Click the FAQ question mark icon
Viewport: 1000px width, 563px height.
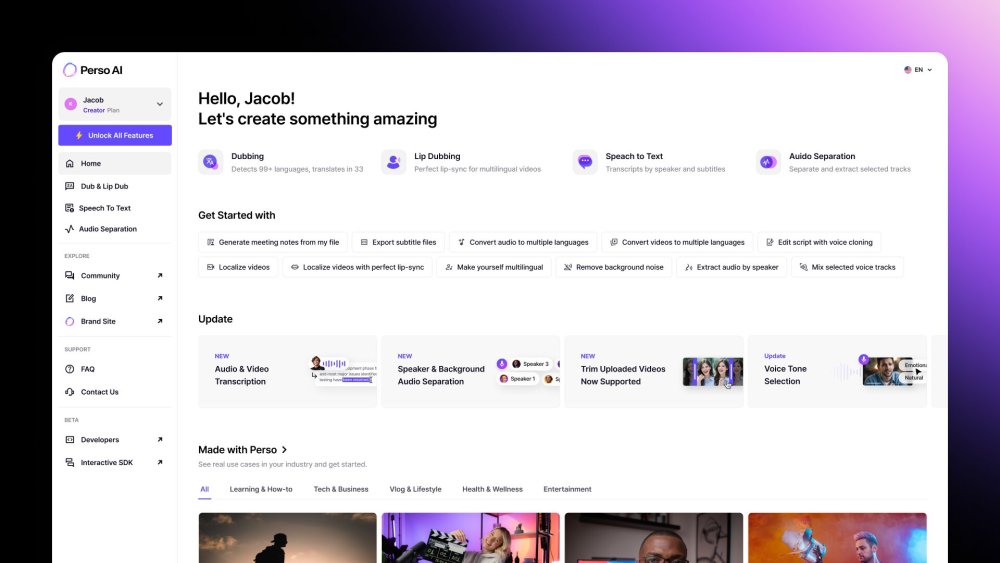point(70,369)
